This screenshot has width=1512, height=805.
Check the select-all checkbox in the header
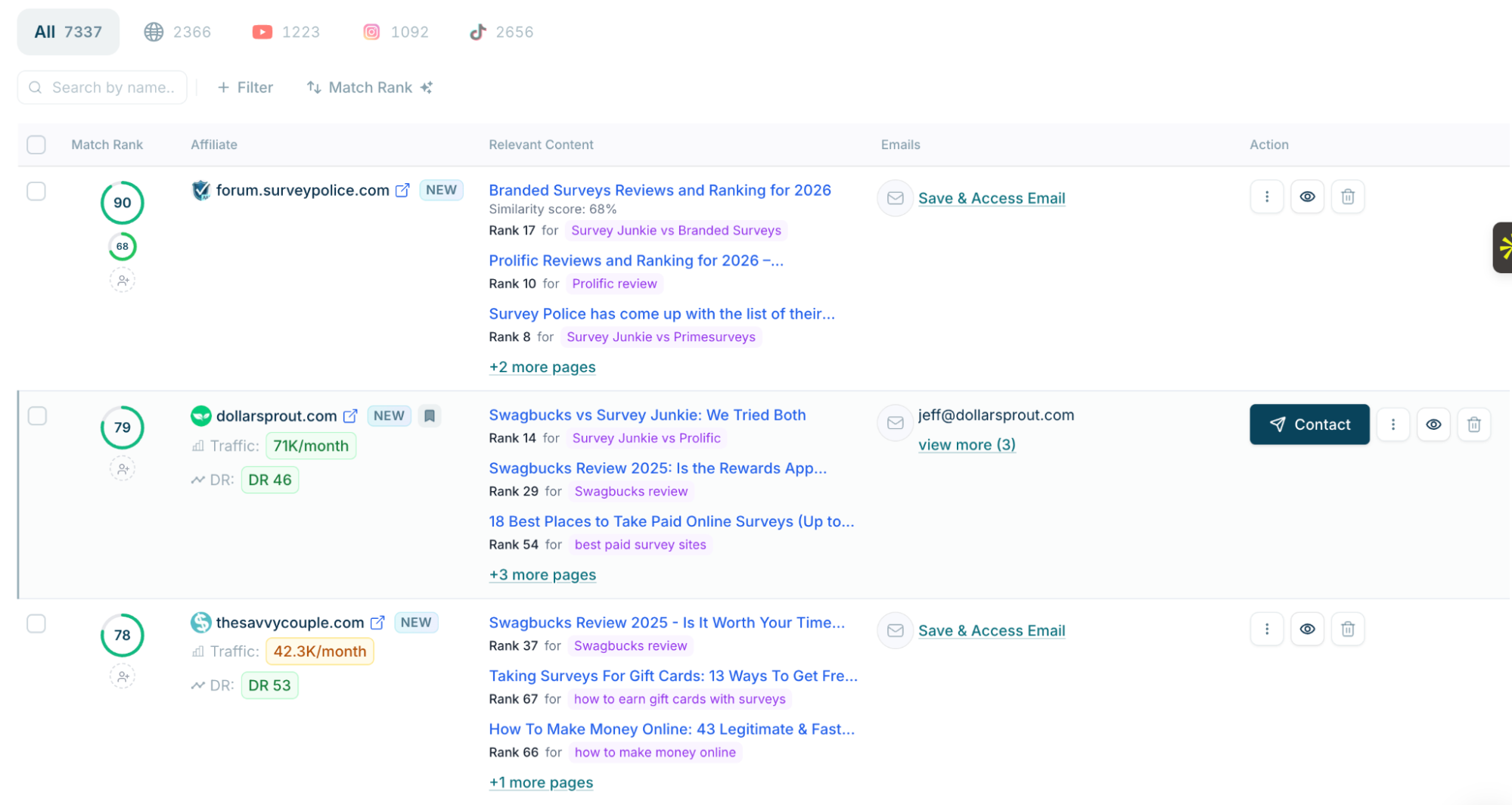point(36,145)
